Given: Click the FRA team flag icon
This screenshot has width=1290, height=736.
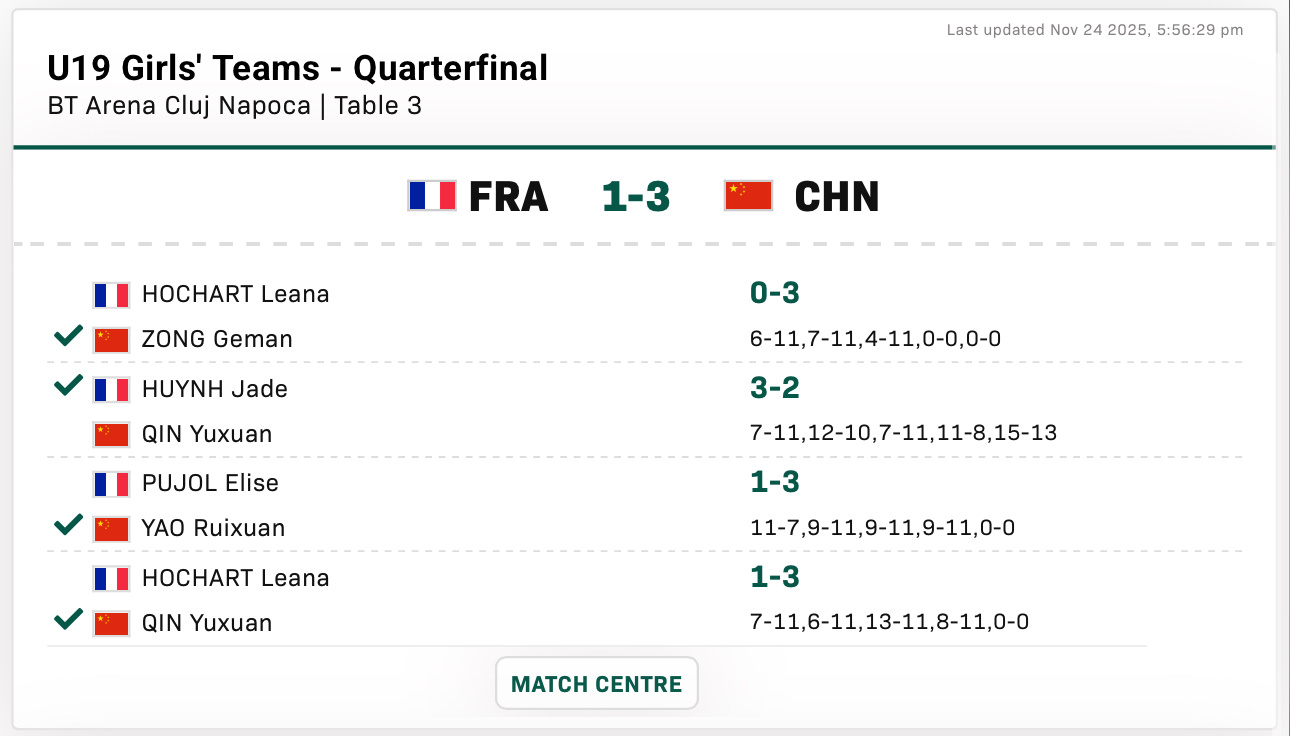Looking at the screenshot, I should [431, 196].
